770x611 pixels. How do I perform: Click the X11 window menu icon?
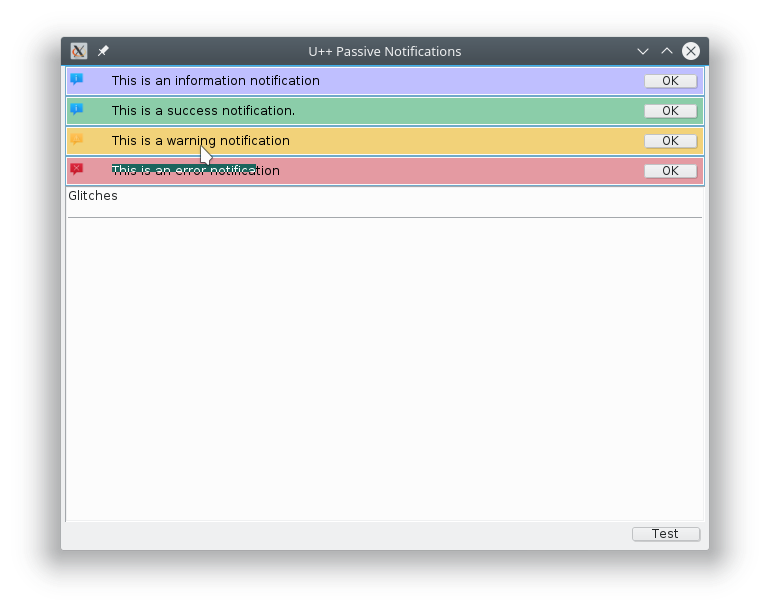point(79,51)
